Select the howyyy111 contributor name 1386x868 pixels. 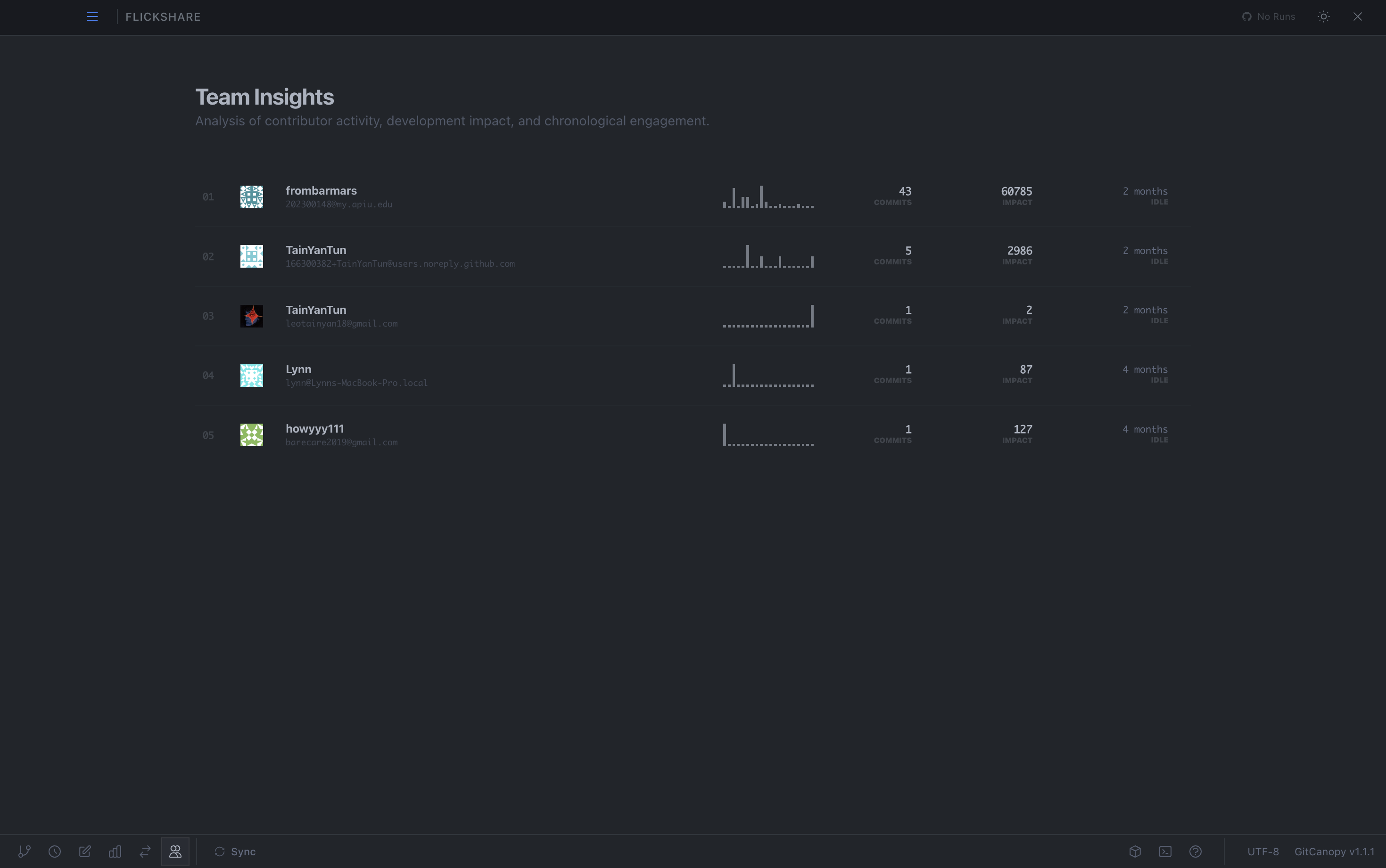pyautogui.click(x=314, y=429)
